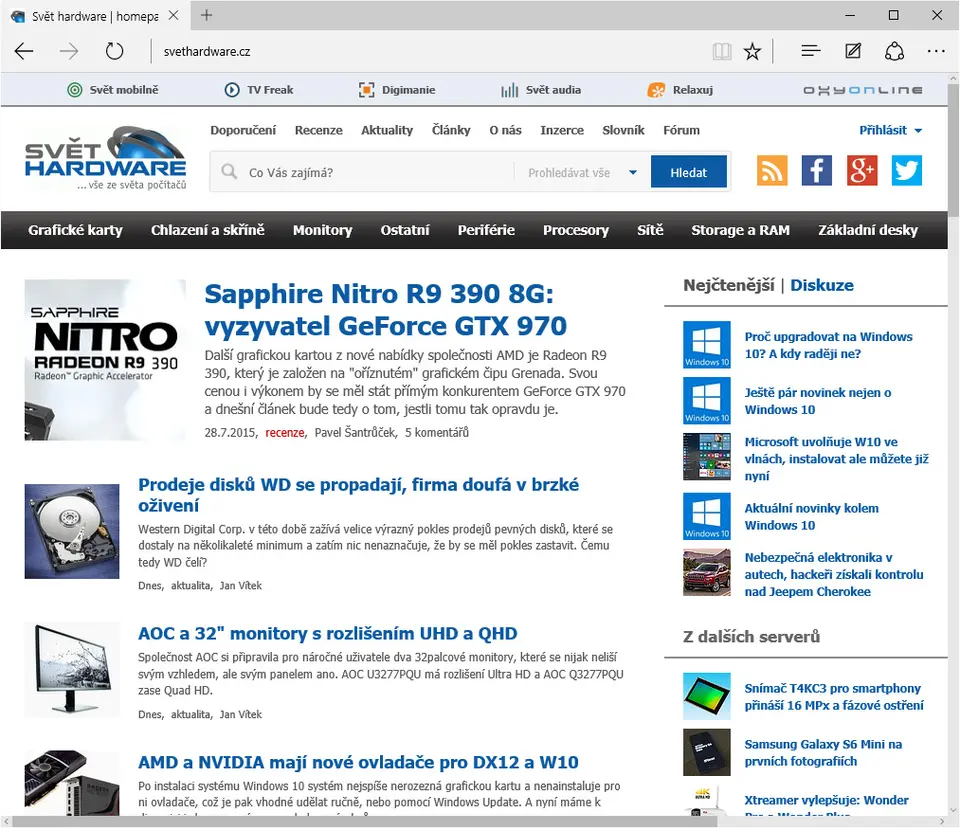Open Edge reading view icon
This screenshot has width=960, height=828.
722,51
